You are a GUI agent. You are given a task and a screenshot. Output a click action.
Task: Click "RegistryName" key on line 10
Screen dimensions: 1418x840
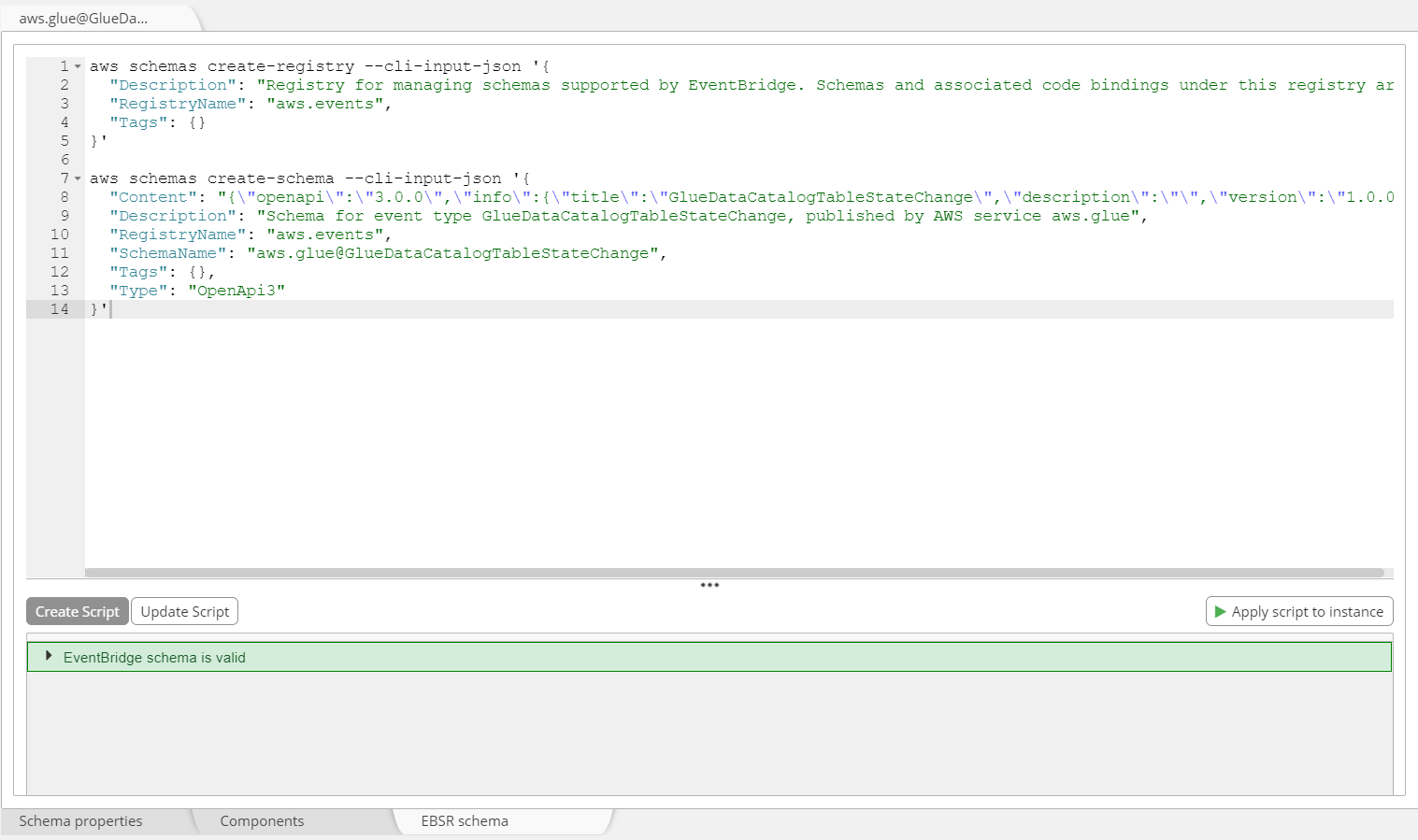[178, 235]
